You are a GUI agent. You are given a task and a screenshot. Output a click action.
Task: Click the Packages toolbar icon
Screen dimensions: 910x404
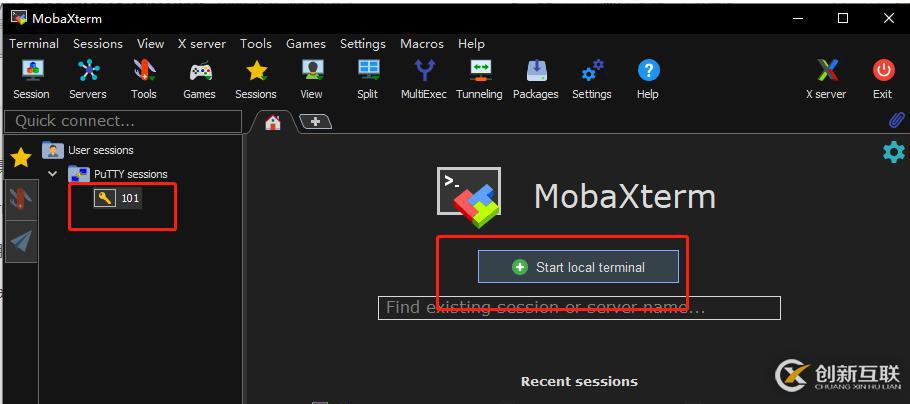click(536, 71)
